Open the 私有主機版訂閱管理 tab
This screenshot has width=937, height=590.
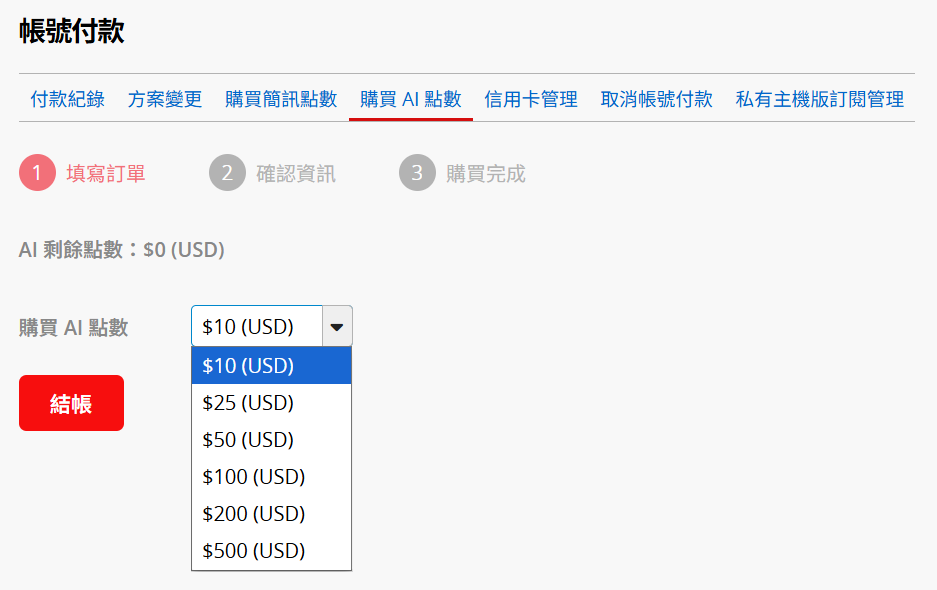(820, 99)
